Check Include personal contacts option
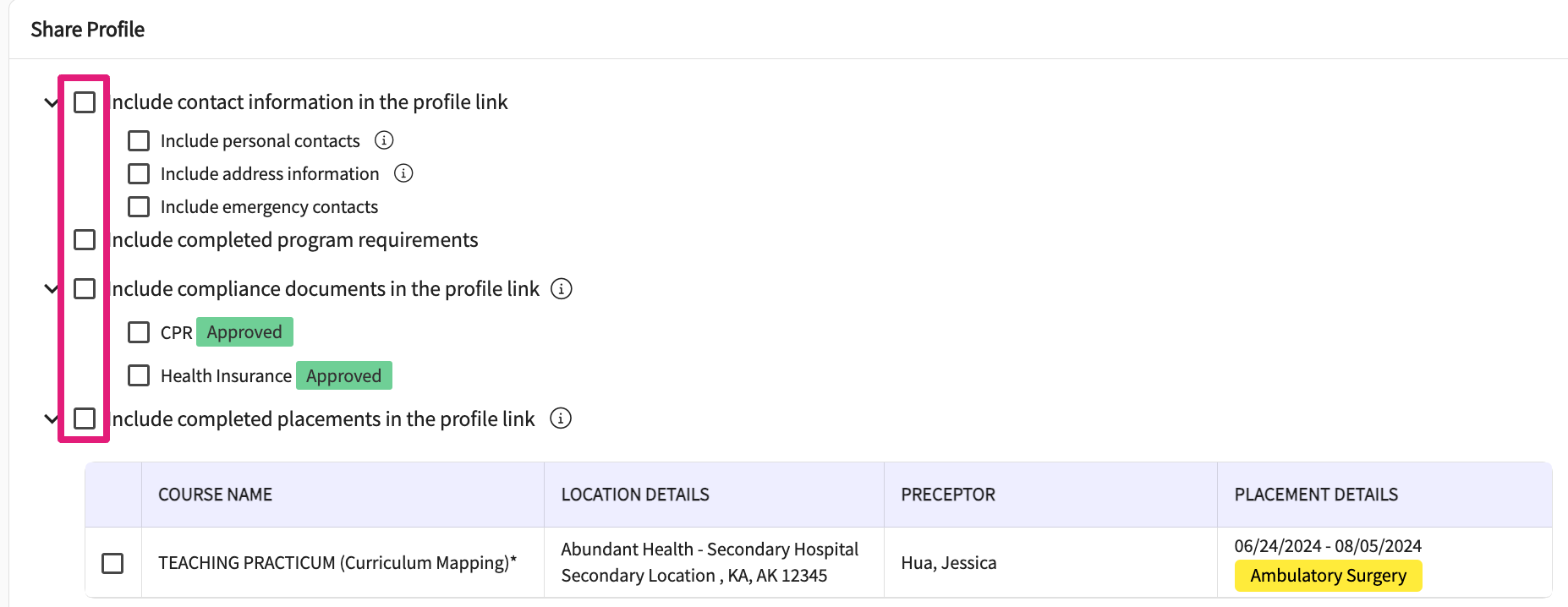 click(139, 140)
